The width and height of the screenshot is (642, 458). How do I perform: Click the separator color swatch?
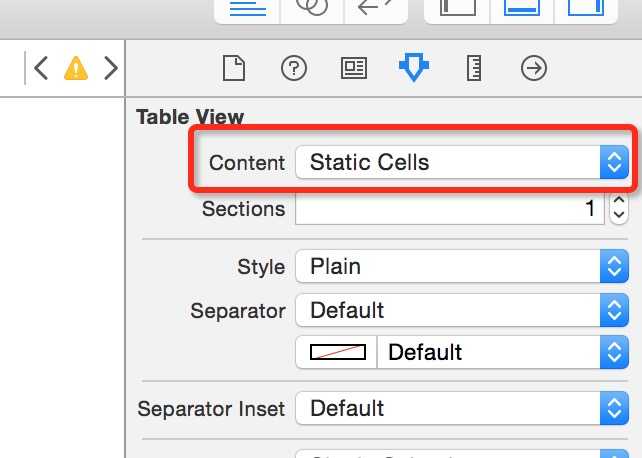pyautogui.click(x=338, y=352)
